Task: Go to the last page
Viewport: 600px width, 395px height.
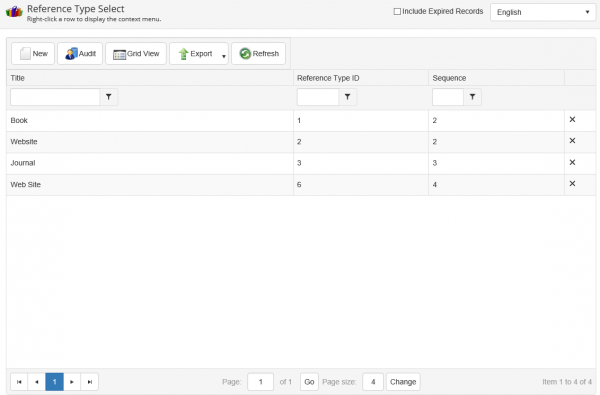Action: pyautogui.click(x=90, y=382)
